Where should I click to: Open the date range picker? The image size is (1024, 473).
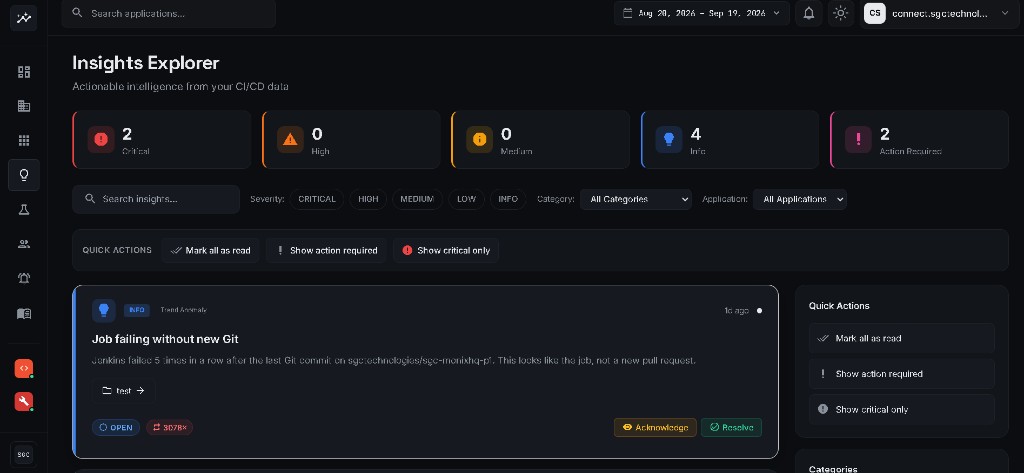[x=701, y=13]
